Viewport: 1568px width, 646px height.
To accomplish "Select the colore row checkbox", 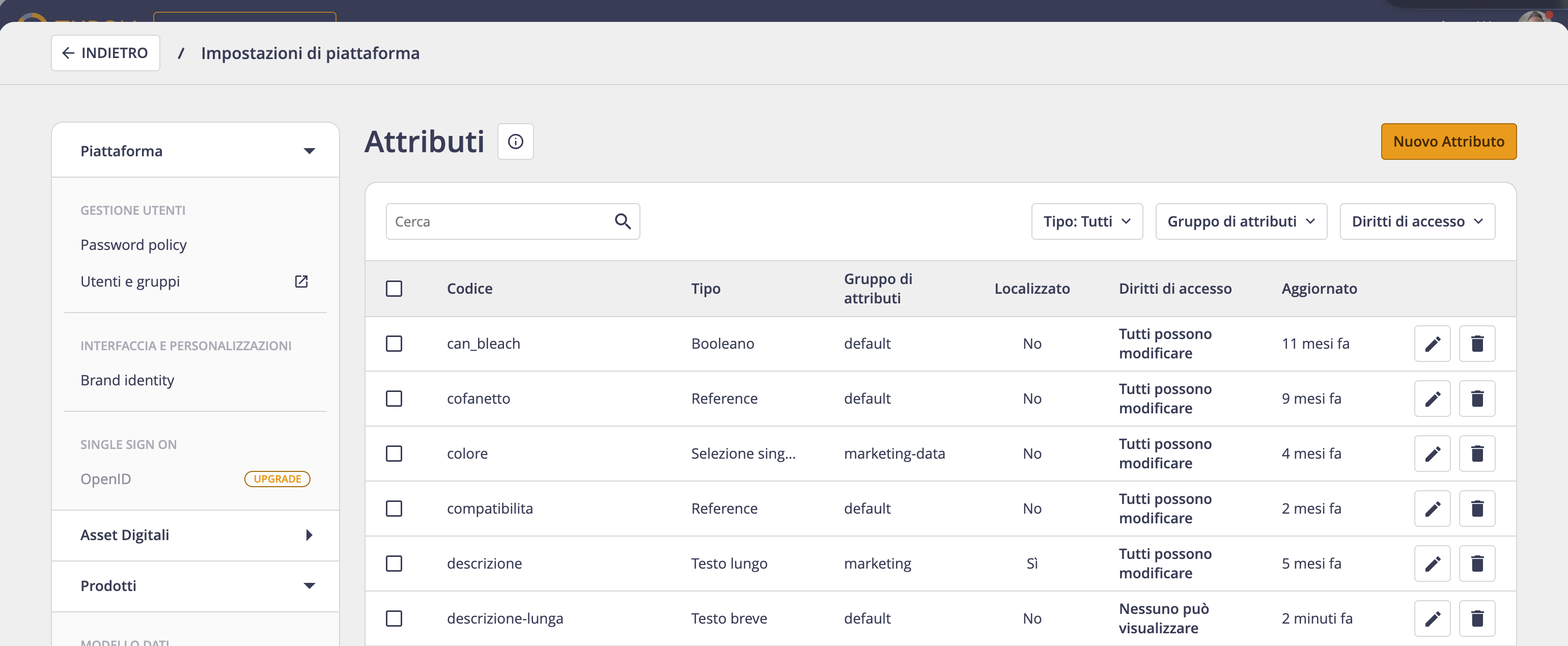I will click(394, 454).
